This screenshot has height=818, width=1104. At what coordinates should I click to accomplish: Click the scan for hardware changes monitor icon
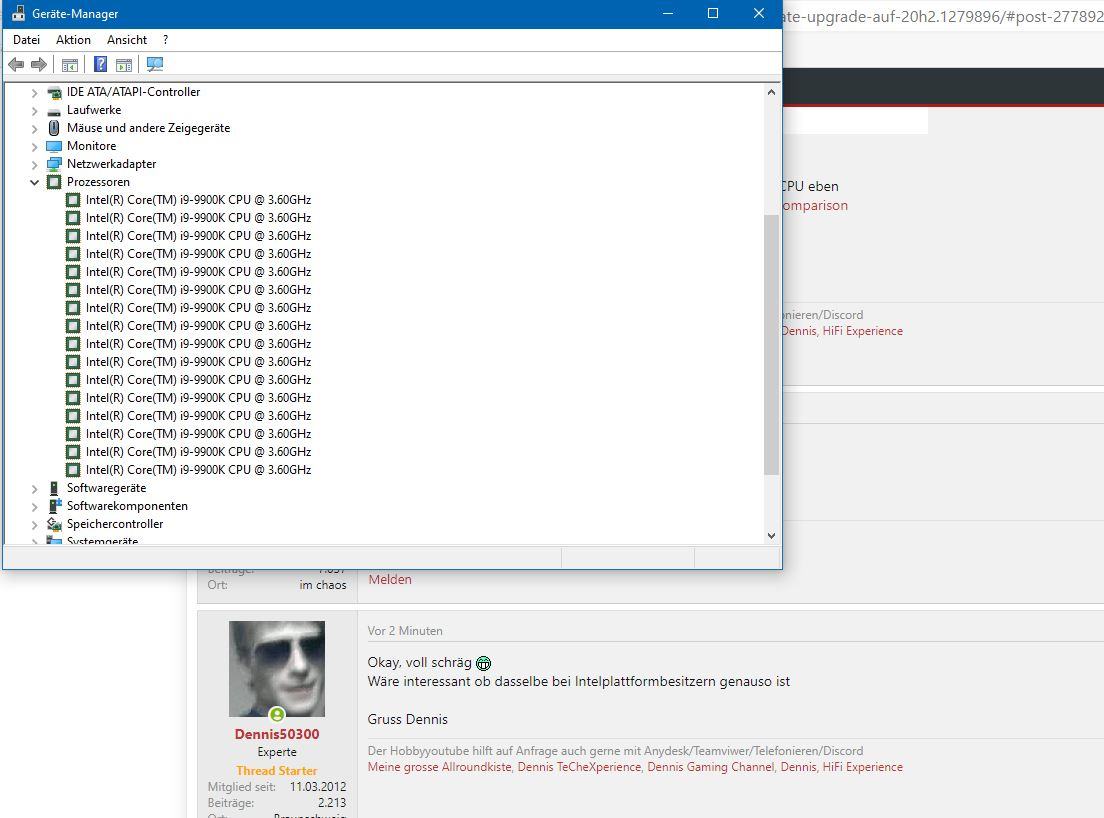(x=155, y=65)
